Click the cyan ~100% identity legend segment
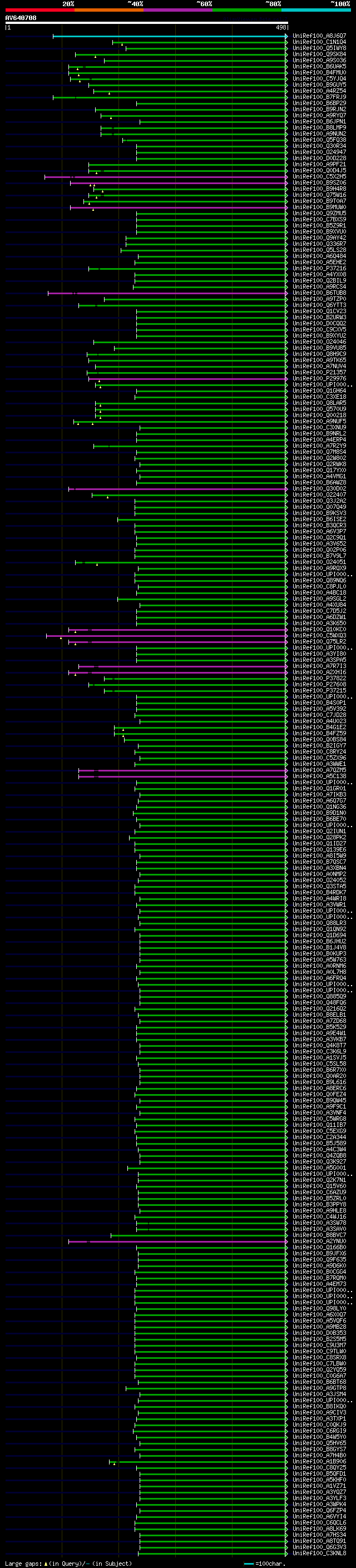356x1568 pixels. [316, 10]
